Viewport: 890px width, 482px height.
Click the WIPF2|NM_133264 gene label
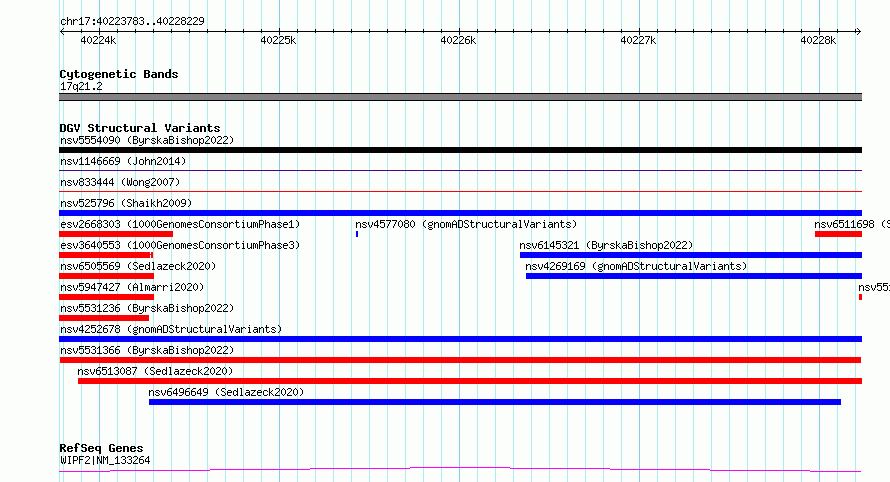point(105,460)
